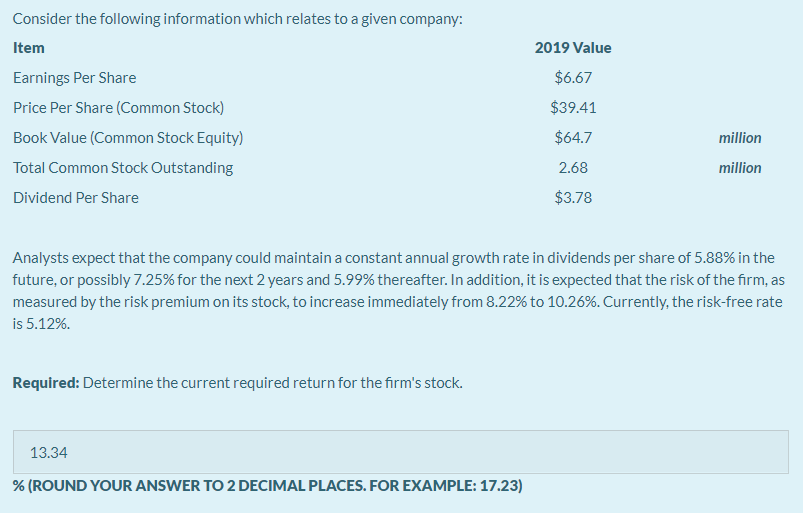Screen dimensions: 803x513
Task: Click the Item column header
Action: click(x=29, y=48)
